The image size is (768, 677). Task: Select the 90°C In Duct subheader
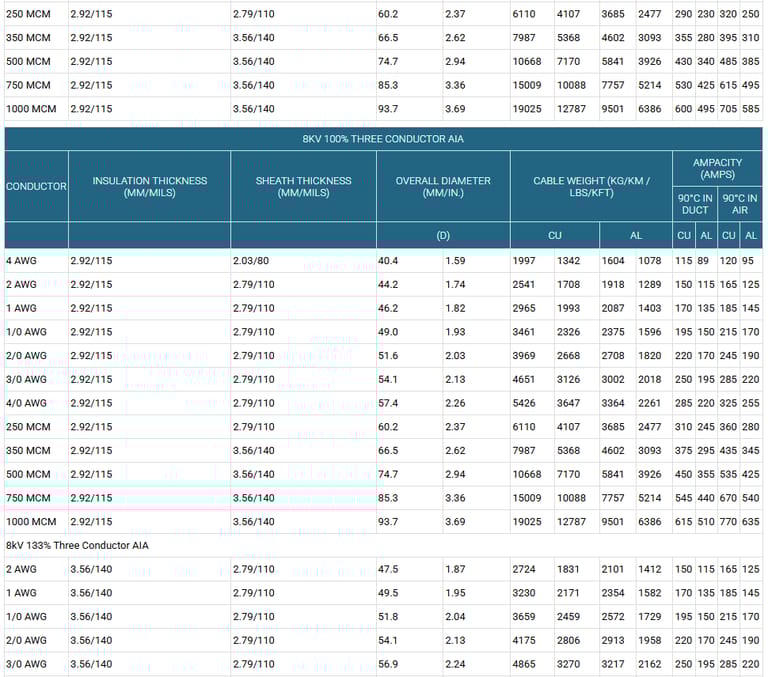[x=694, y=204]
